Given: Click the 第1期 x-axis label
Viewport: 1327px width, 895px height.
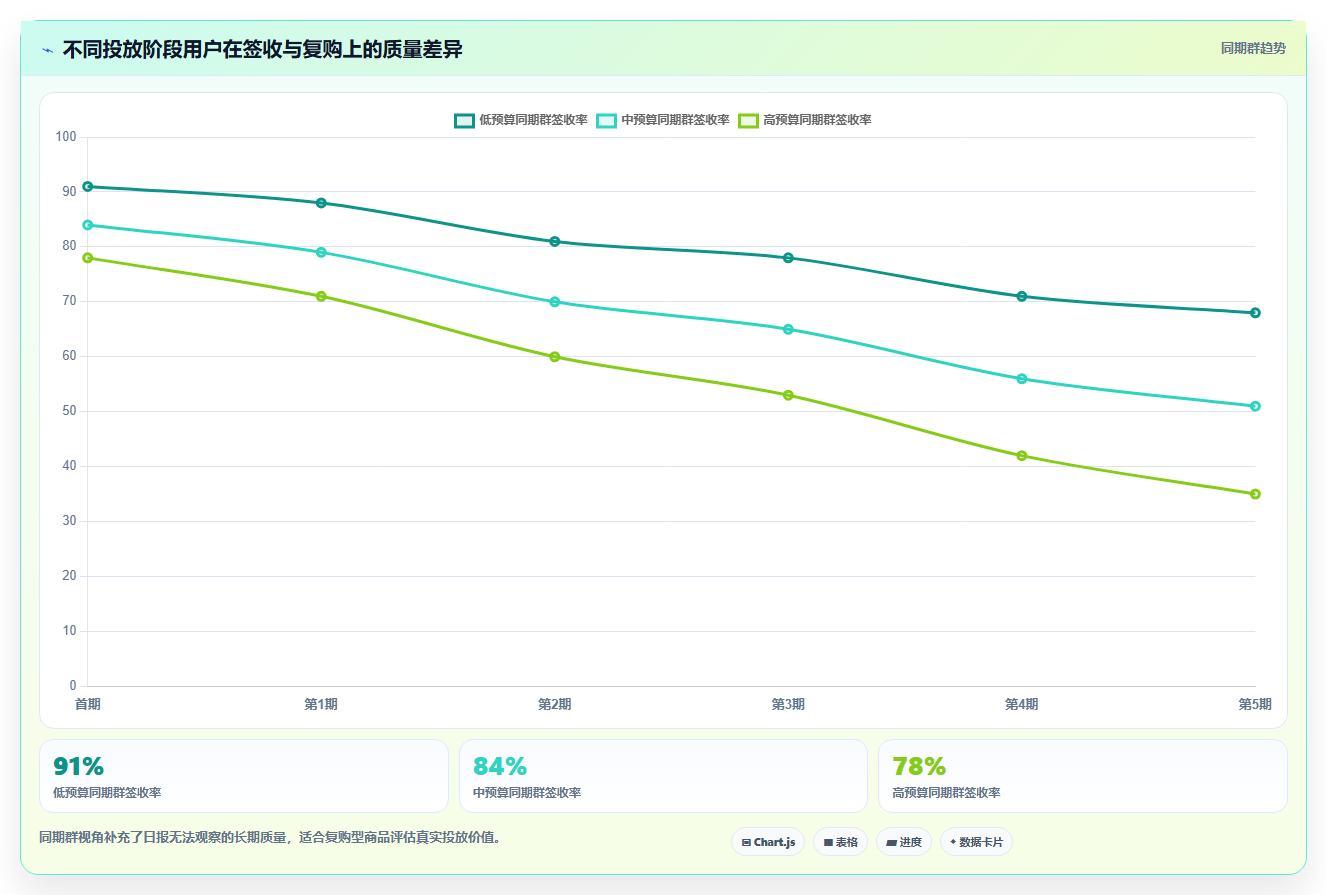Looking at the screenshot, I should pos(321,704).
